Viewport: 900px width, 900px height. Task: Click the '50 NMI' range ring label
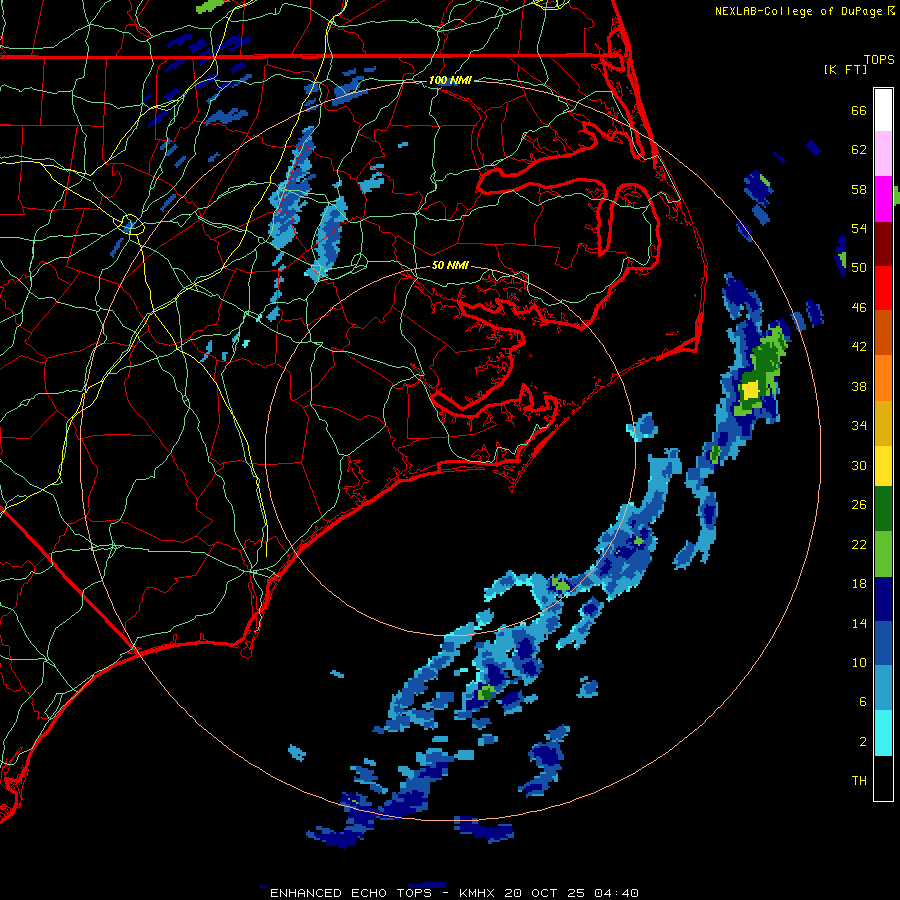(450, 265)
